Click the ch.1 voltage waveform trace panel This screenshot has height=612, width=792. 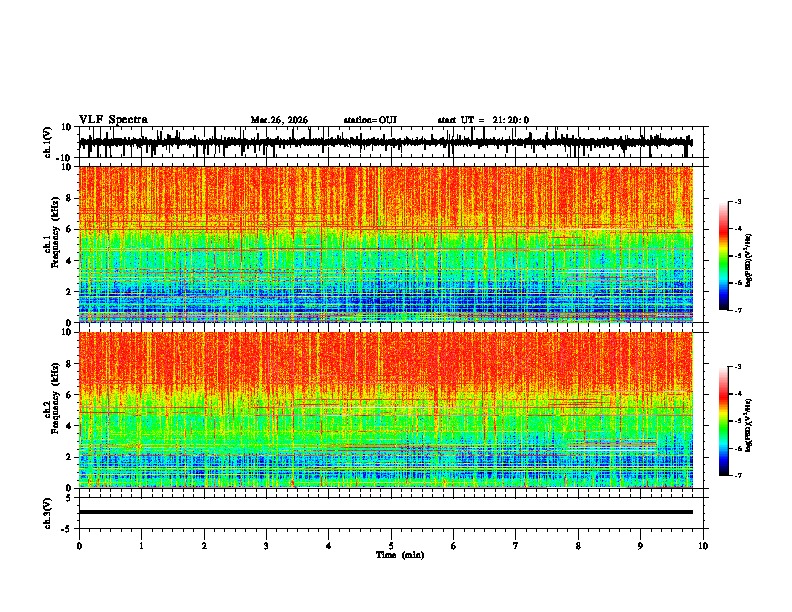393,142
